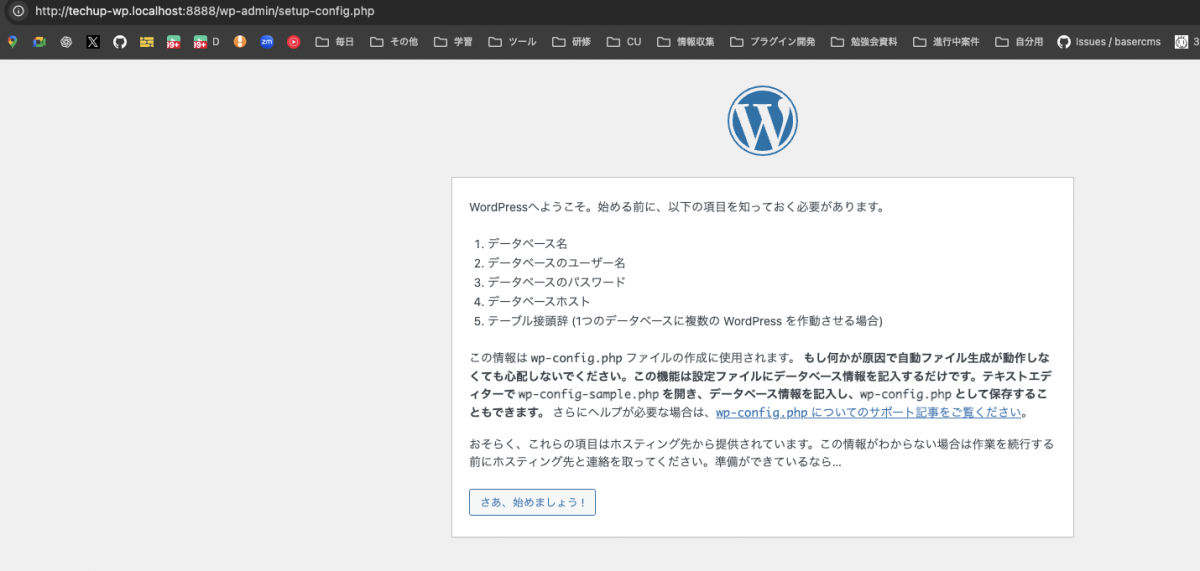
Task: Open the wp-config.php support article link
Action: pos(869,412)
